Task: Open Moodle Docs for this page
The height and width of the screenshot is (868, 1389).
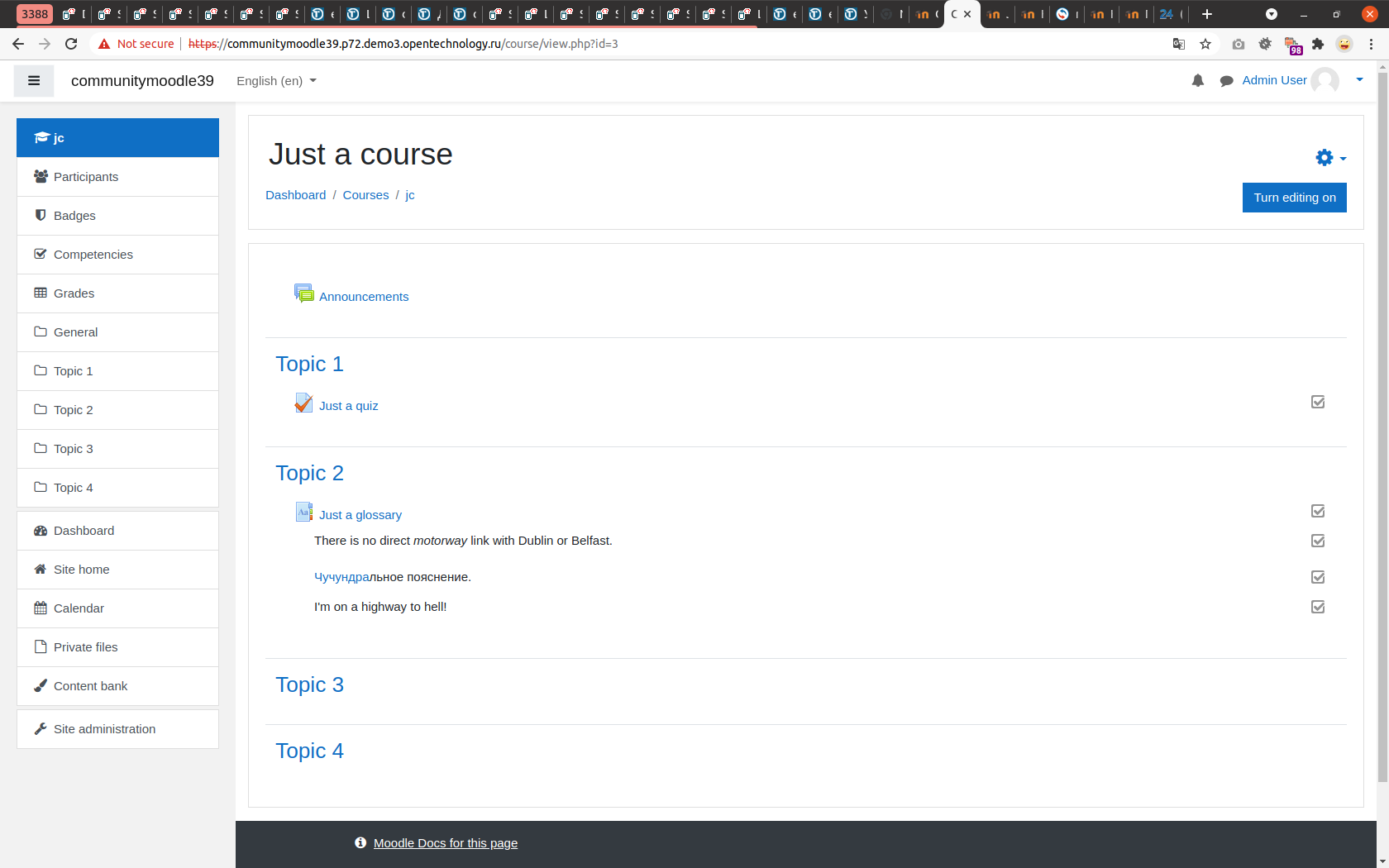Action: [446, 843]
